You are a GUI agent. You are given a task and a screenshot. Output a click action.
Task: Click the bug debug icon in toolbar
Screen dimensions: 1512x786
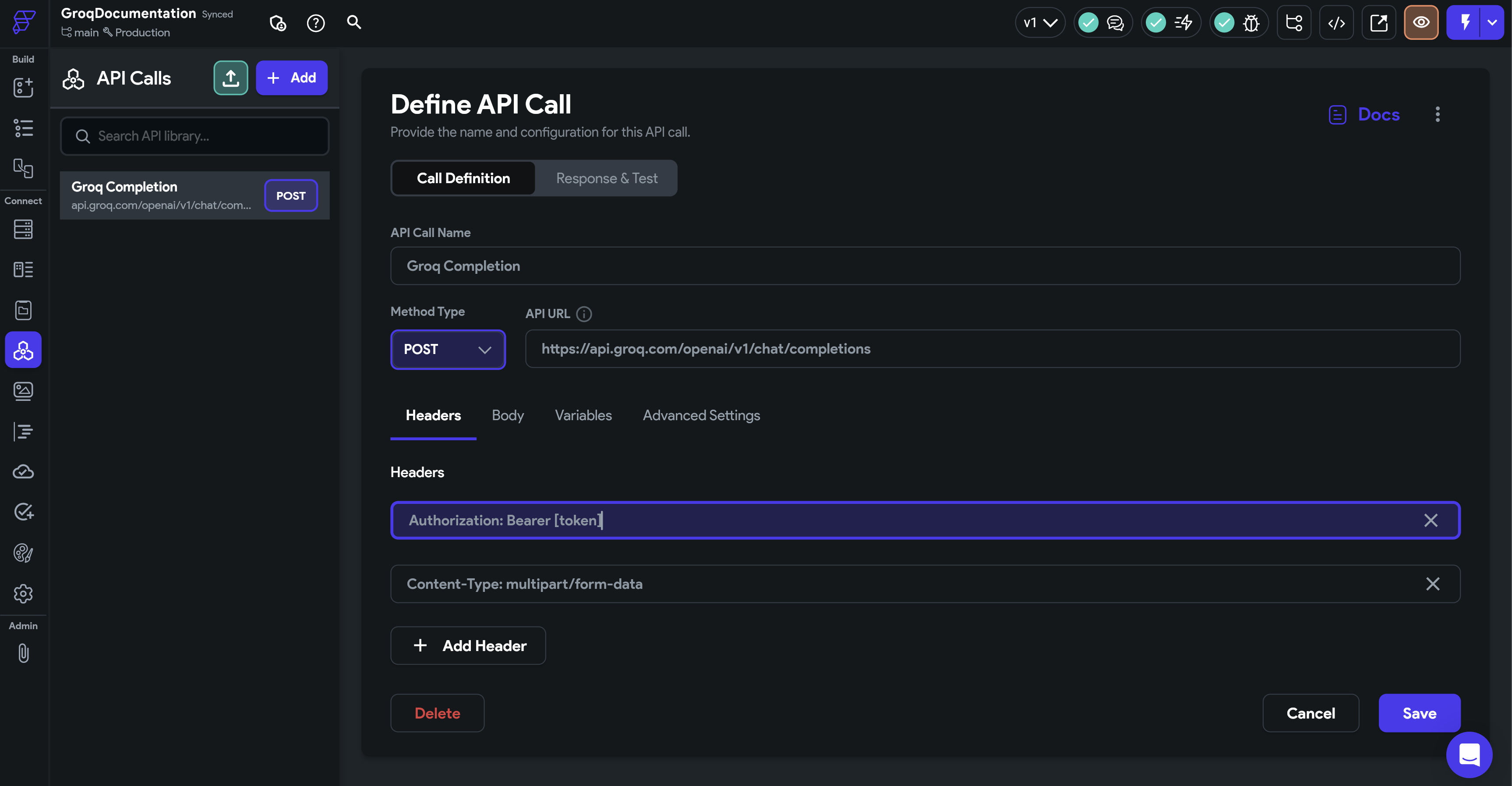1251,23
